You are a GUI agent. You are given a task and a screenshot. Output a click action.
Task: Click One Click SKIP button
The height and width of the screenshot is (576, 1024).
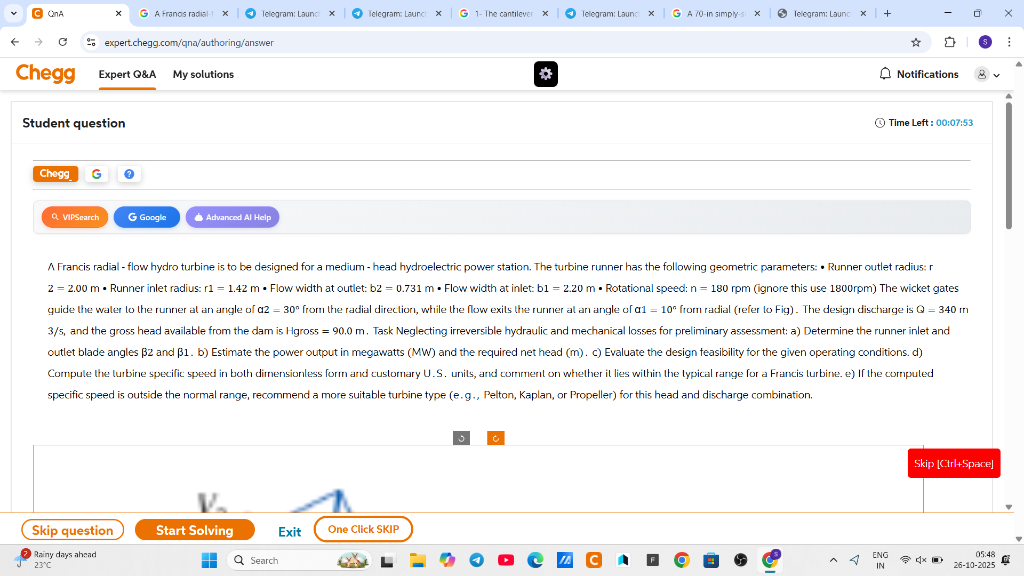[x=363, y=529]
